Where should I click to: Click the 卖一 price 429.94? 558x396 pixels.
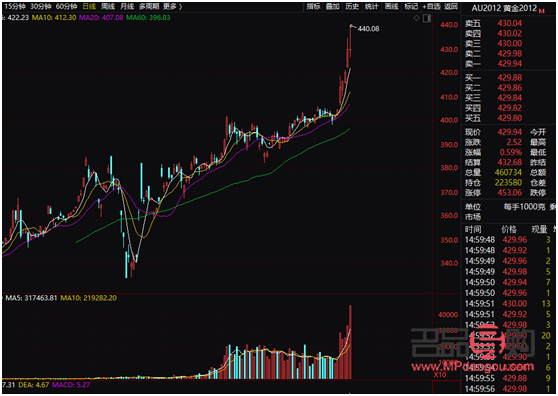pos(510,64)
